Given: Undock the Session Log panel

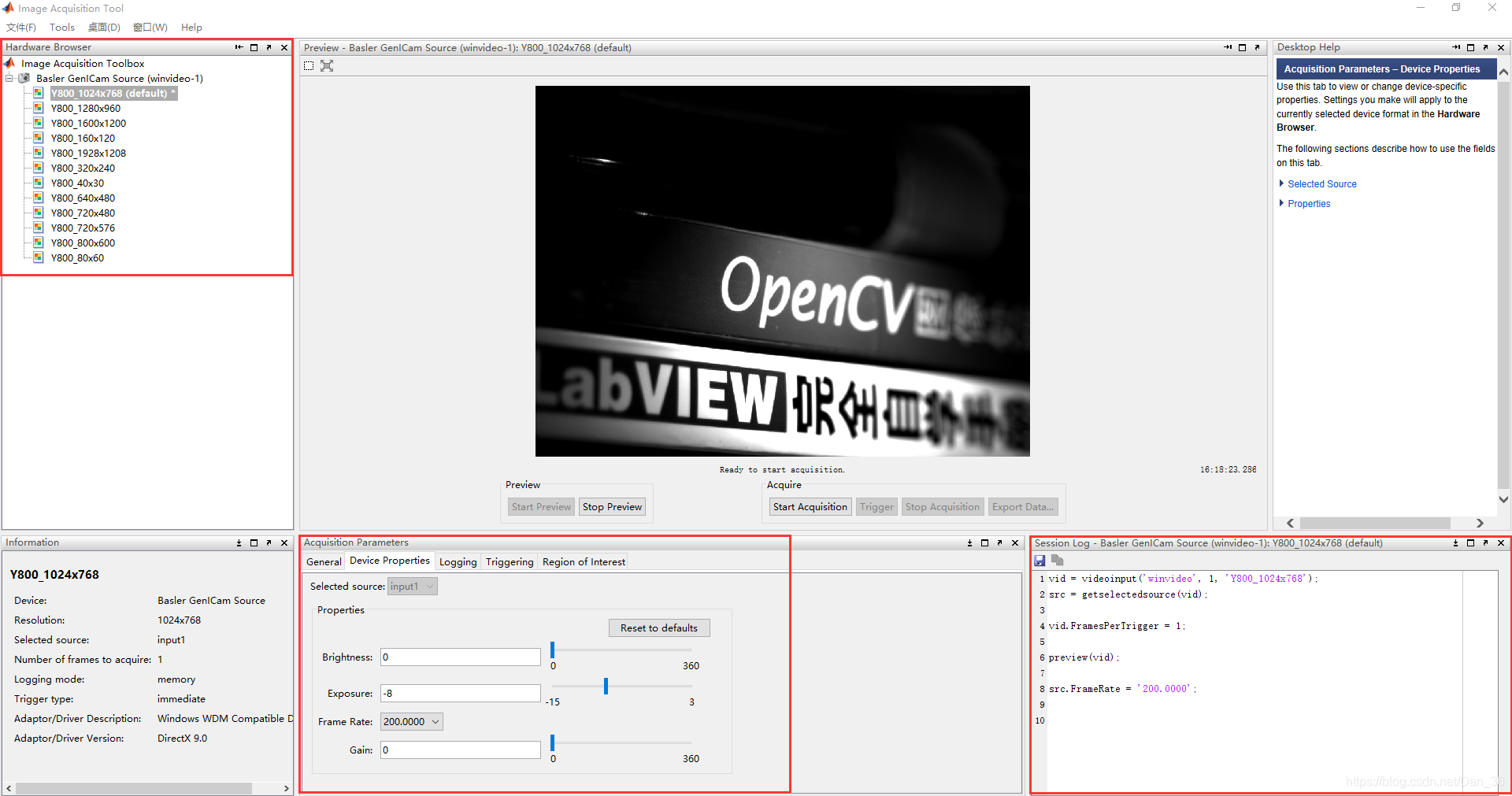Looking at the screenshot, I should (x=1485, y=542).
